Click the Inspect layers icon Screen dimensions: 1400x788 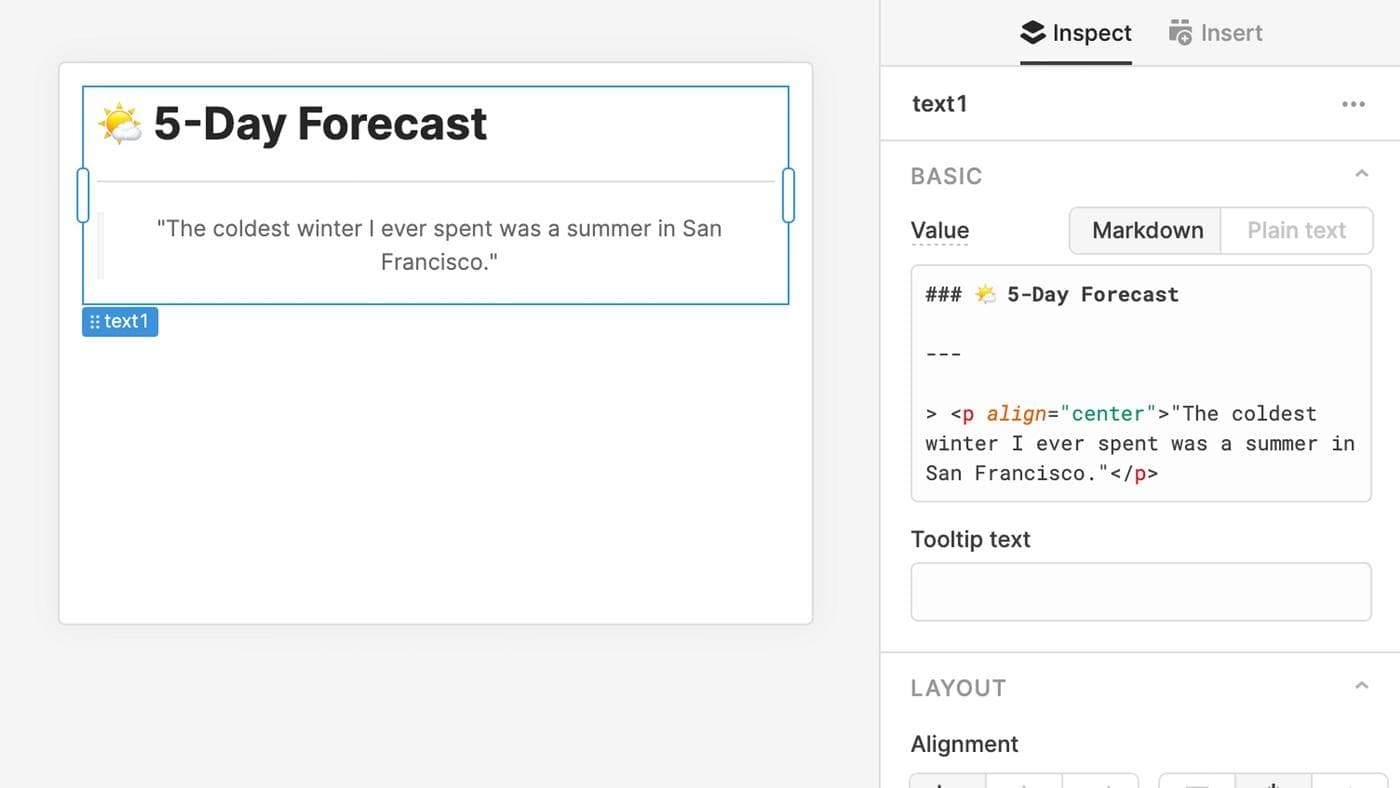pyautogui.click(x=1033, y=33)
